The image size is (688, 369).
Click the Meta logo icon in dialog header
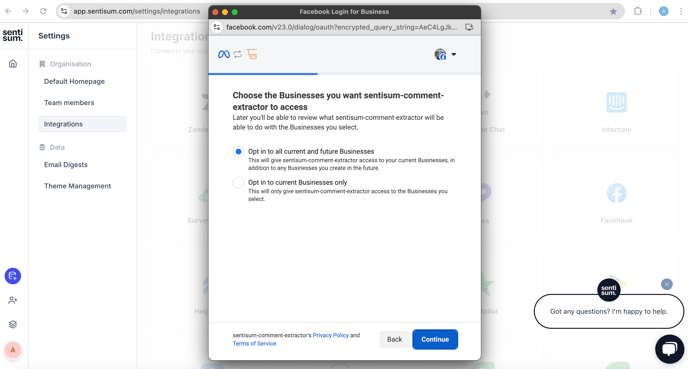click(x=224, y=54)
